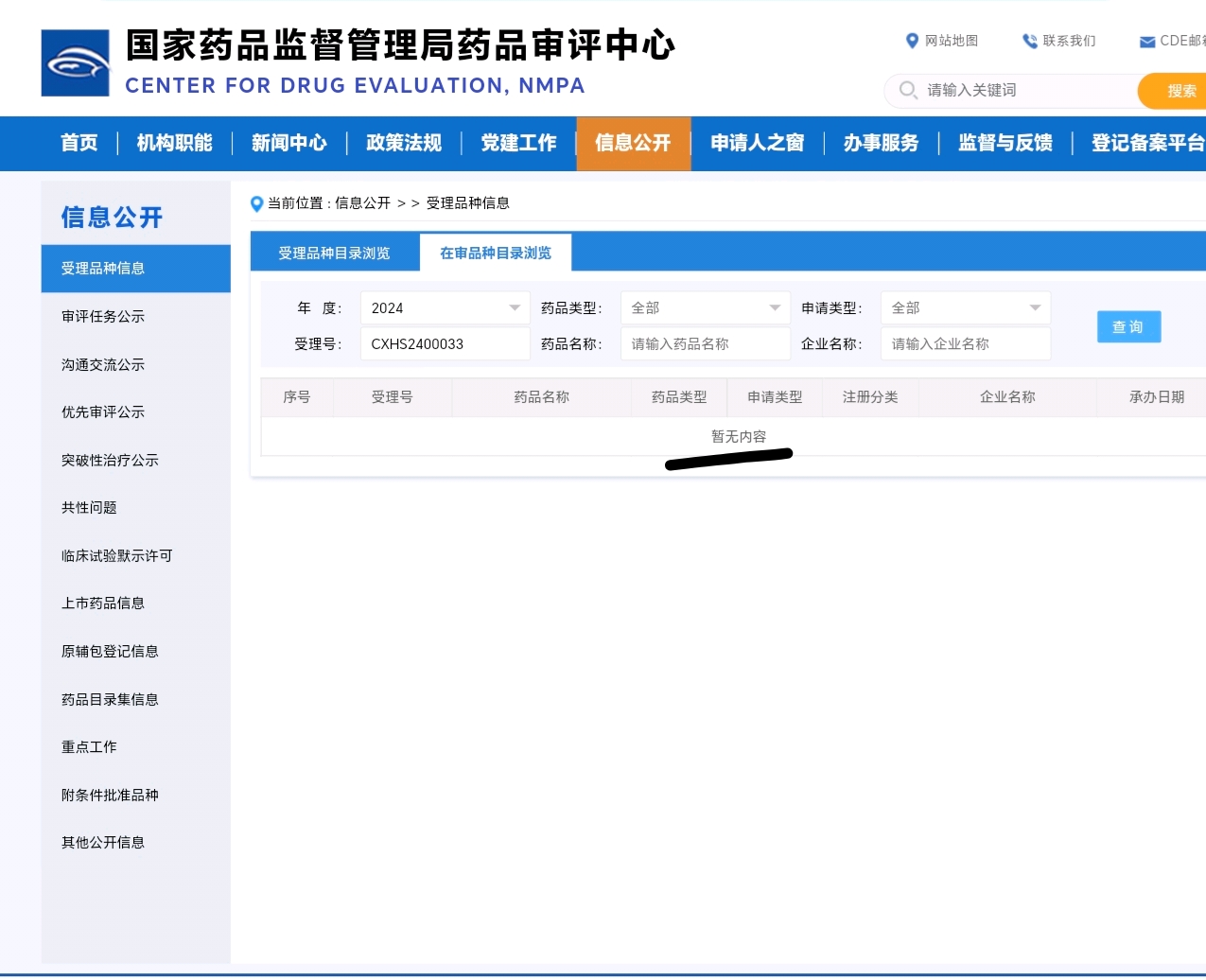
Task: Open 优先审评公示 in the sidebar
Action: coord(103,412)
